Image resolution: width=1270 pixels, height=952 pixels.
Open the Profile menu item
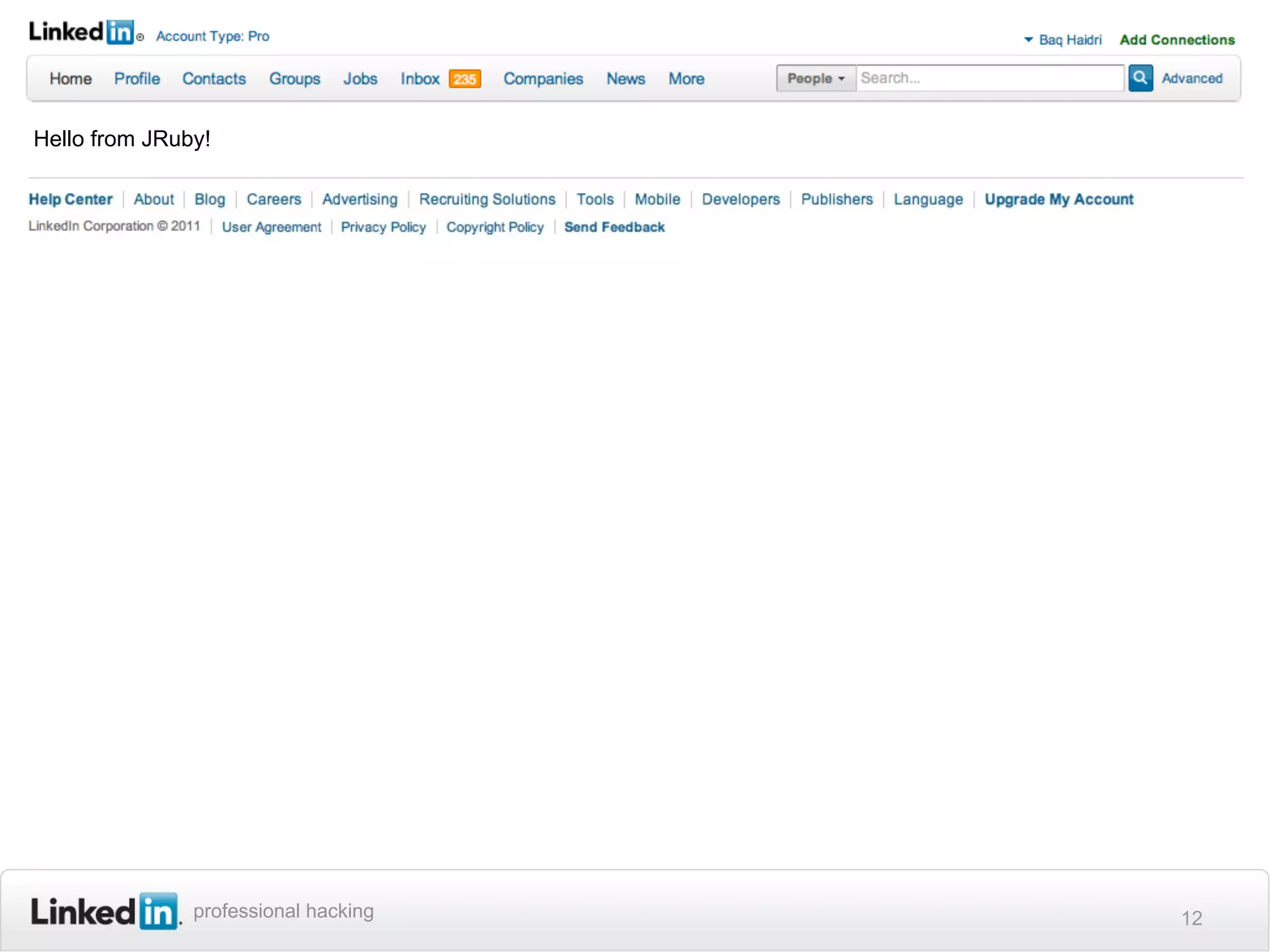(x=137, y=79)
